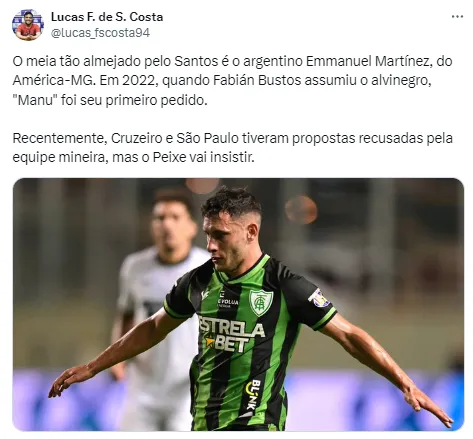The width and height of the screenshot is (473, 439).
Task: Click the first tweet paragraph about Santos
Action: pyautogui.click(x=232, y=81)
